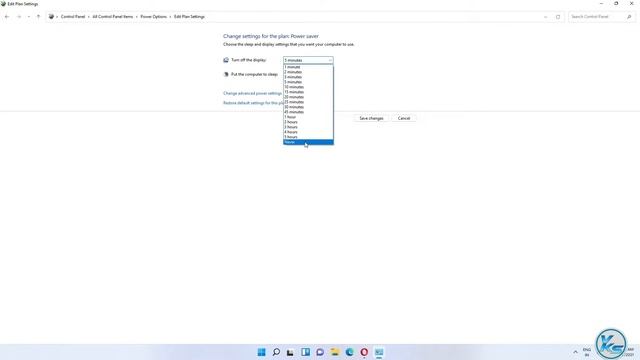Image resolution: width=640 pixels, height=360 pixels.
Task: Launch File Explorer from taskbar
Action: (335, 352)
